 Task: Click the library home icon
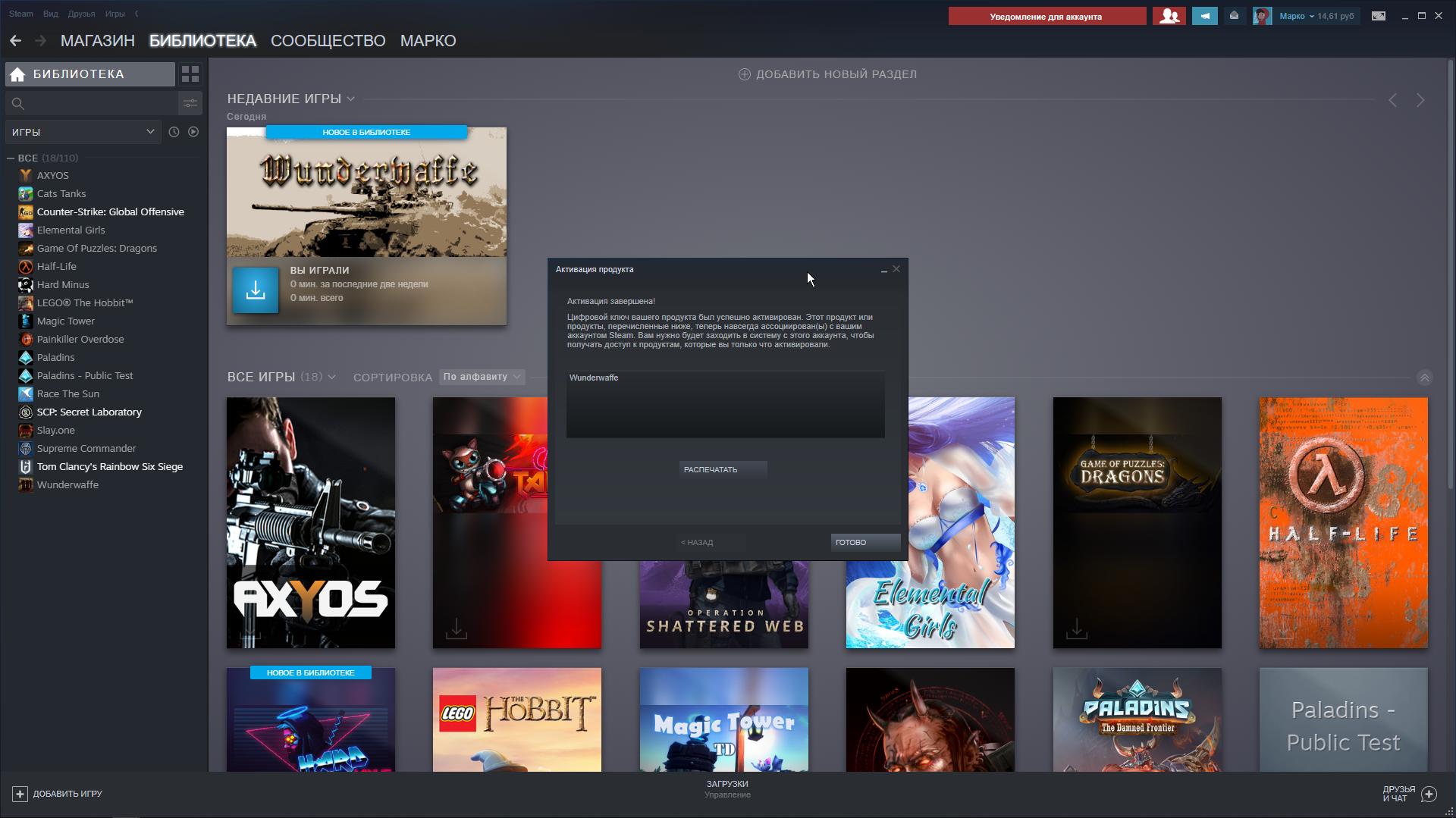[x=17, y=74]
